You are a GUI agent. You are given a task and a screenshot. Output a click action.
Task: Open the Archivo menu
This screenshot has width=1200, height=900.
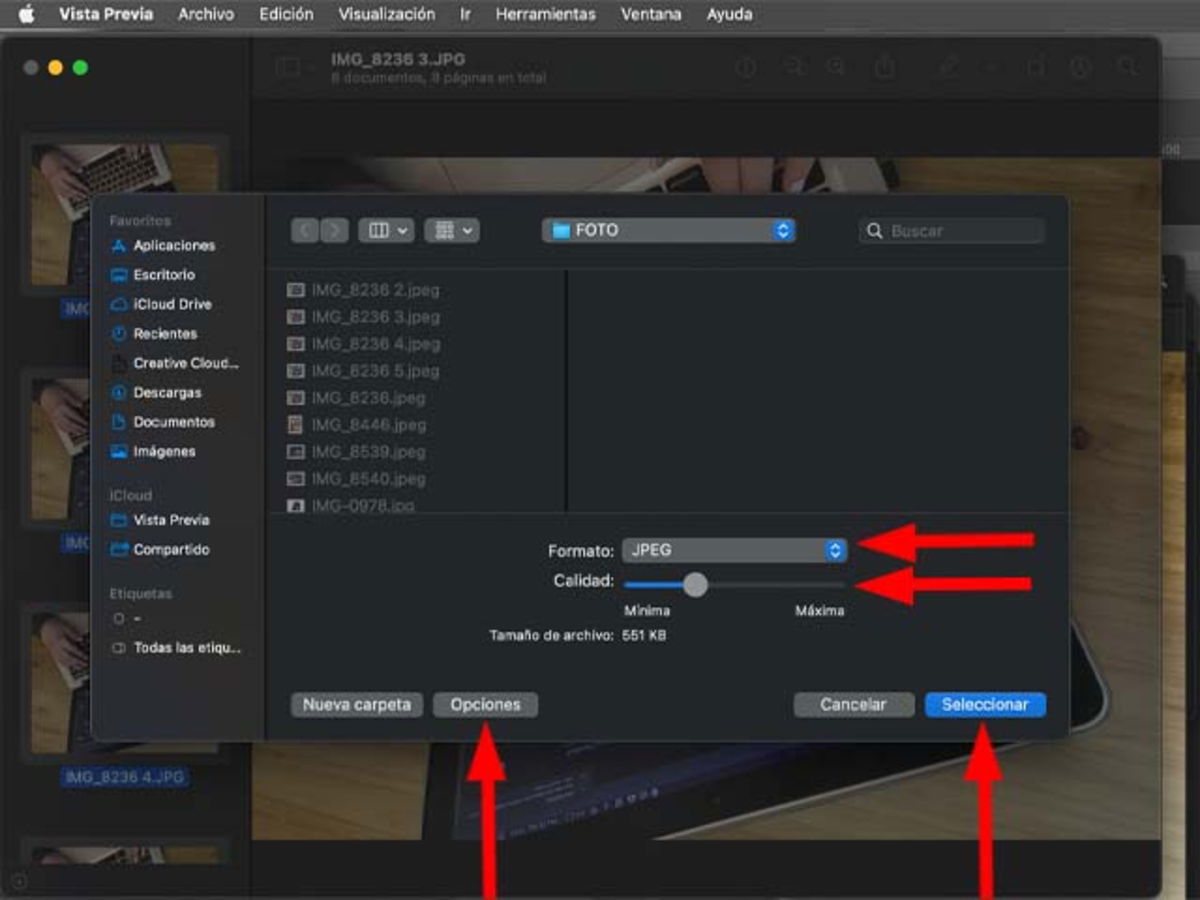click(x=206, y=14)
